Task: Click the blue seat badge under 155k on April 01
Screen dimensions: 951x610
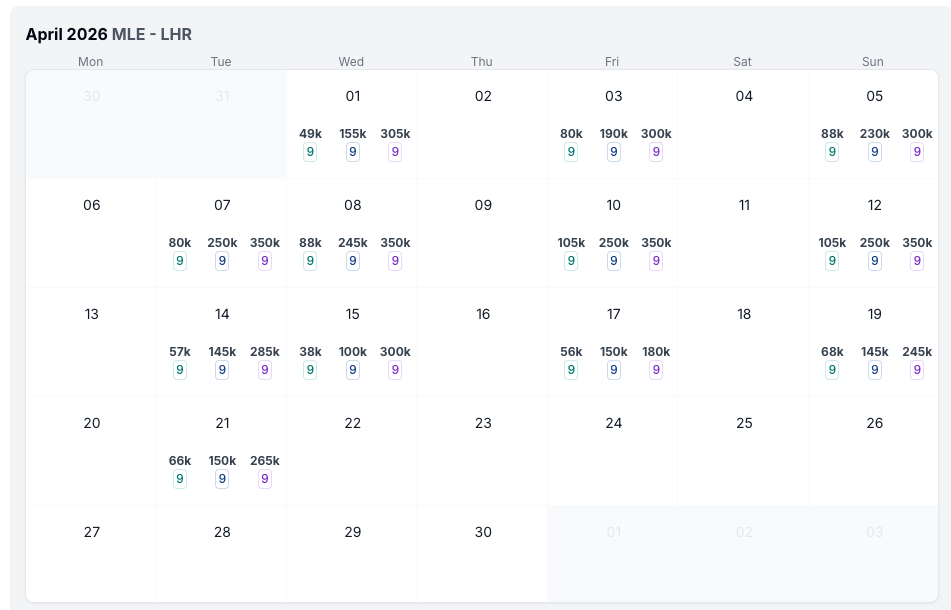Action: click(x=353, y=152)
